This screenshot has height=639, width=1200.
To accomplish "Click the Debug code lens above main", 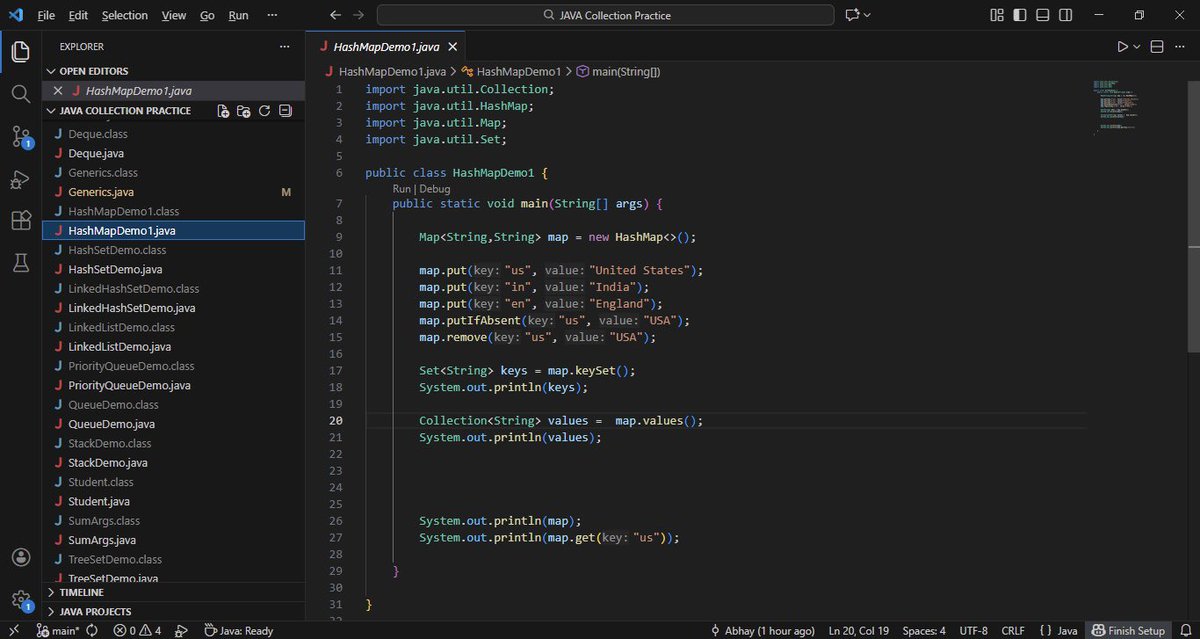I will tap(434, 188).
